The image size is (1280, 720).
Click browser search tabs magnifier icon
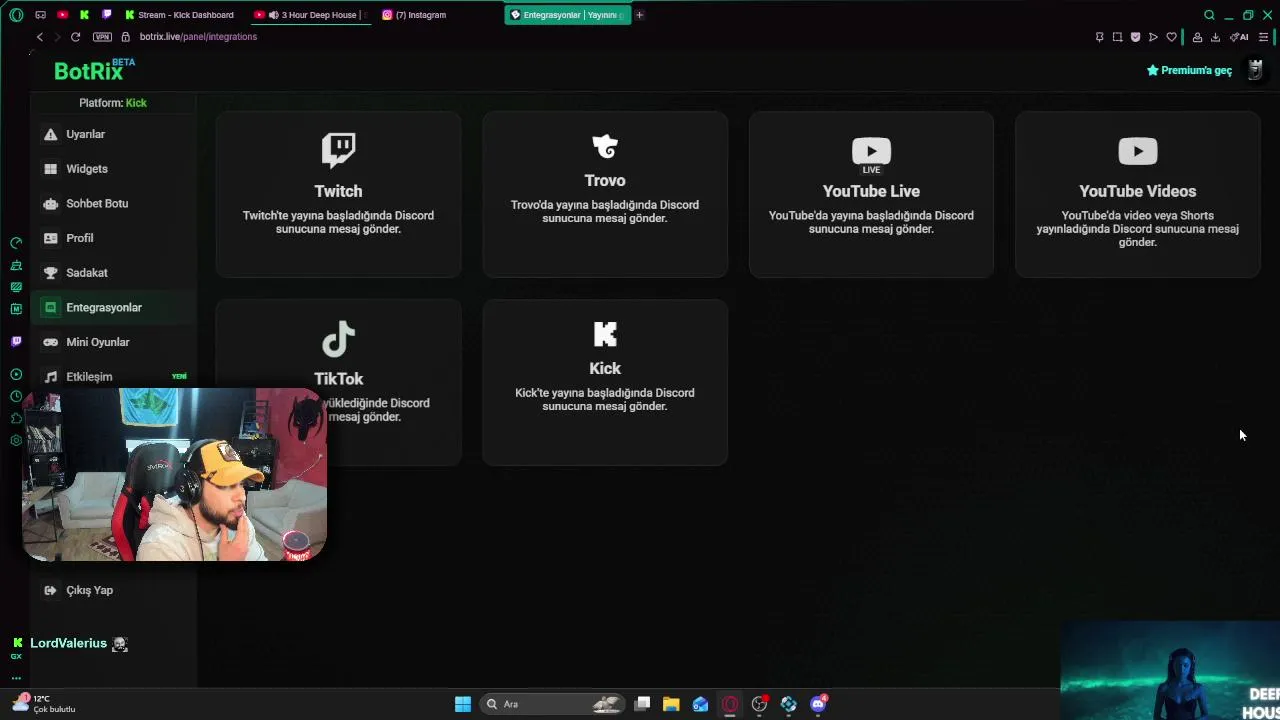[x=1209, y=15]
